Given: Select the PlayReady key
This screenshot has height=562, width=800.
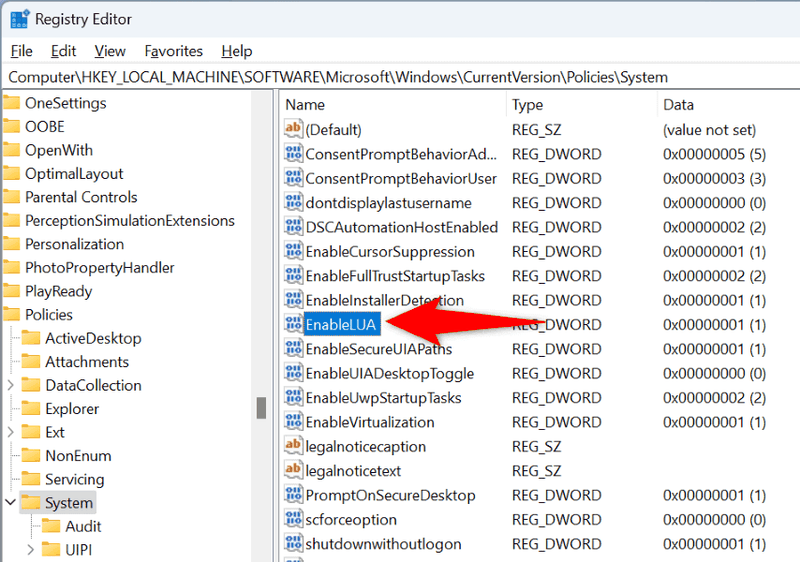Looking at the screenshot, I should point(59,291).
